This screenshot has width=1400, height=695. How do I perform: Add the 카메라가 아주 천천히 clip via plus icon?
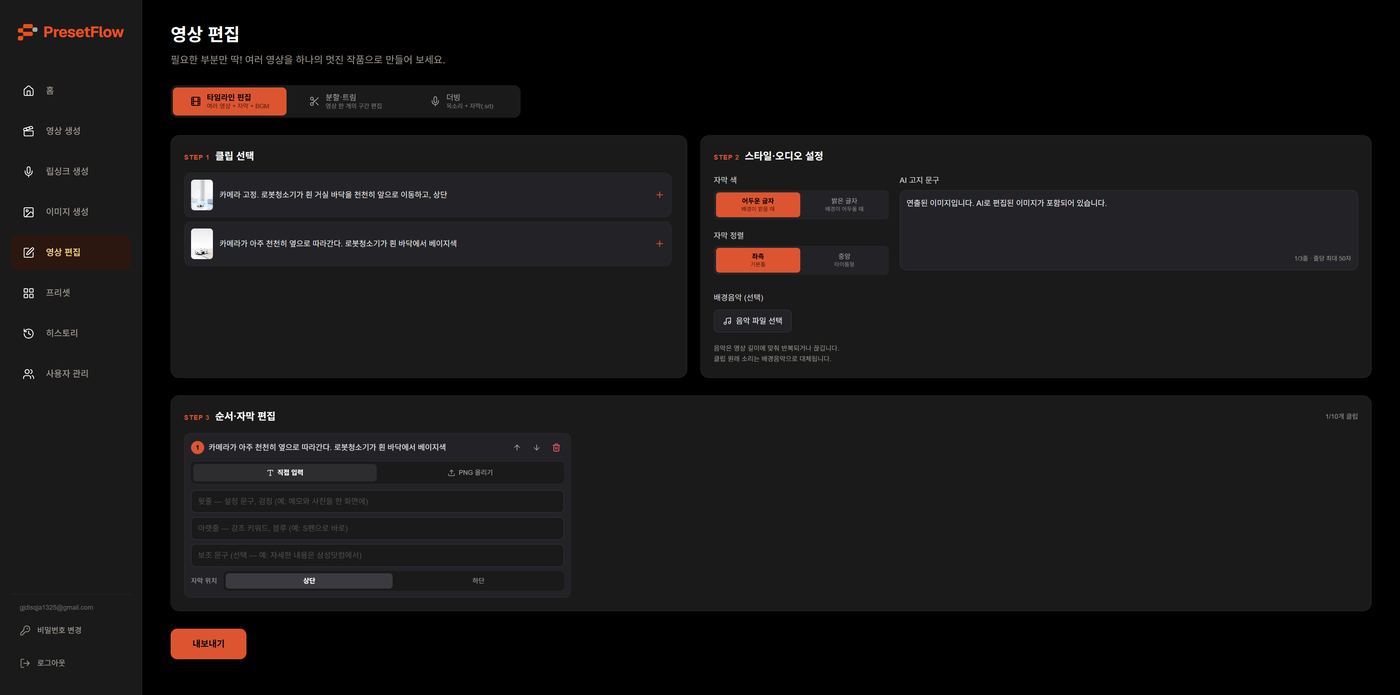pyautogui.click(x=659, y=244)
